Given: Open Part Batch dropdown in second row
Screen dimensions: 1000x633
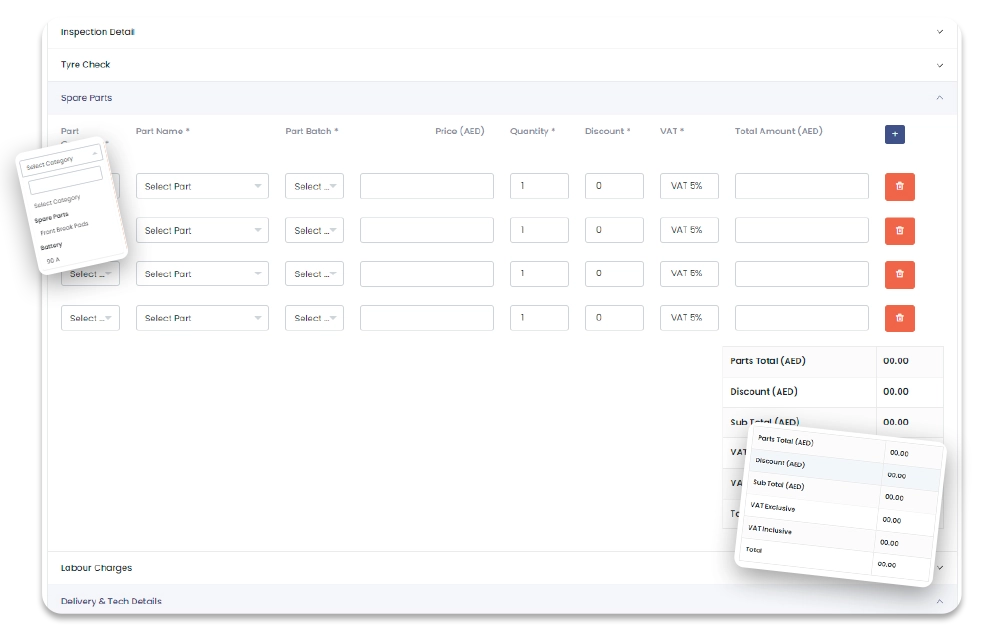Looking at the screenshot, I should tap(314, 230).
